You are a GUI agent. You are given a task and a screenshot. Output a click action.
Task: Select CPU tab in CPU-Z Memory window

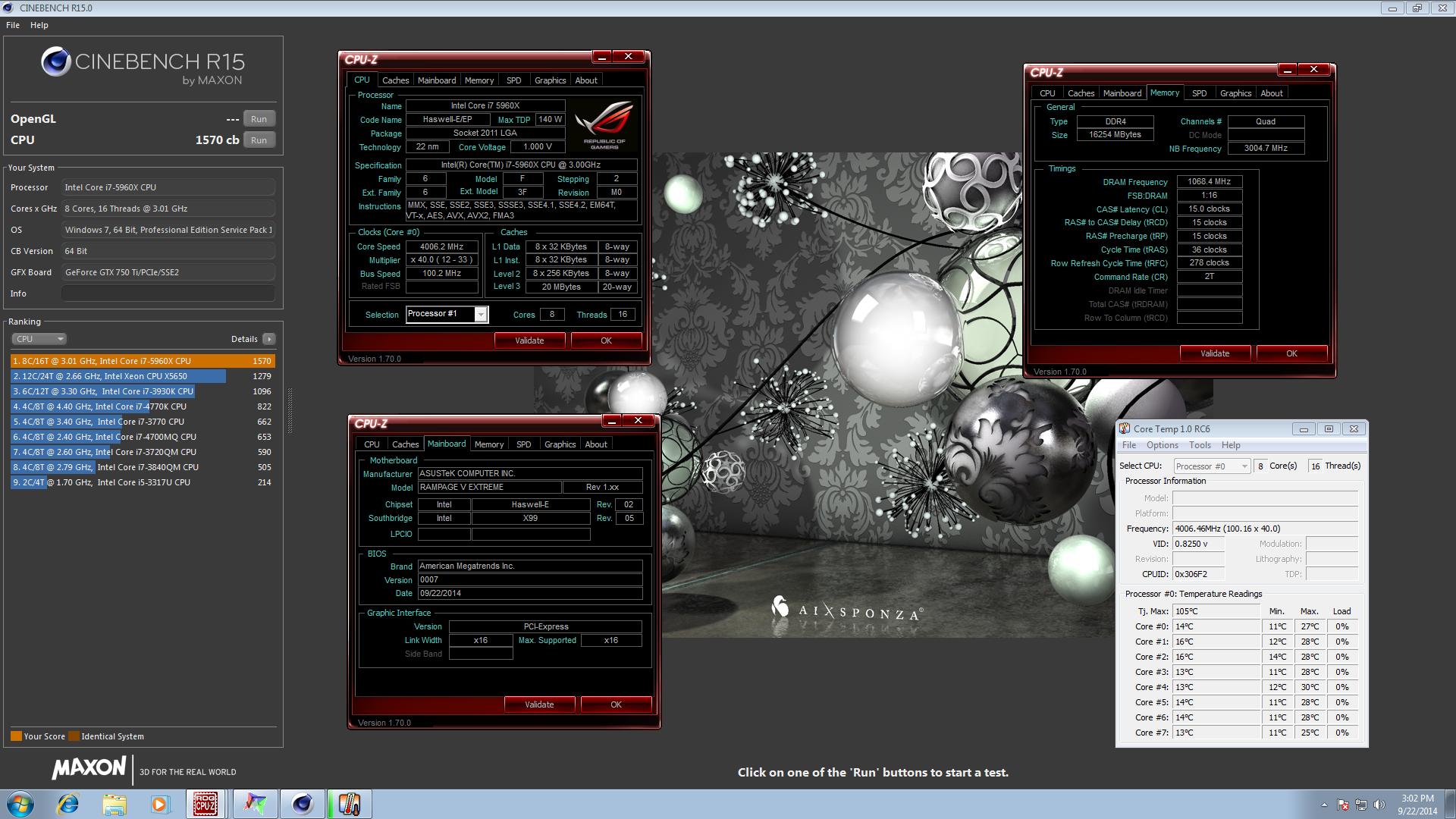(1047, 93)
